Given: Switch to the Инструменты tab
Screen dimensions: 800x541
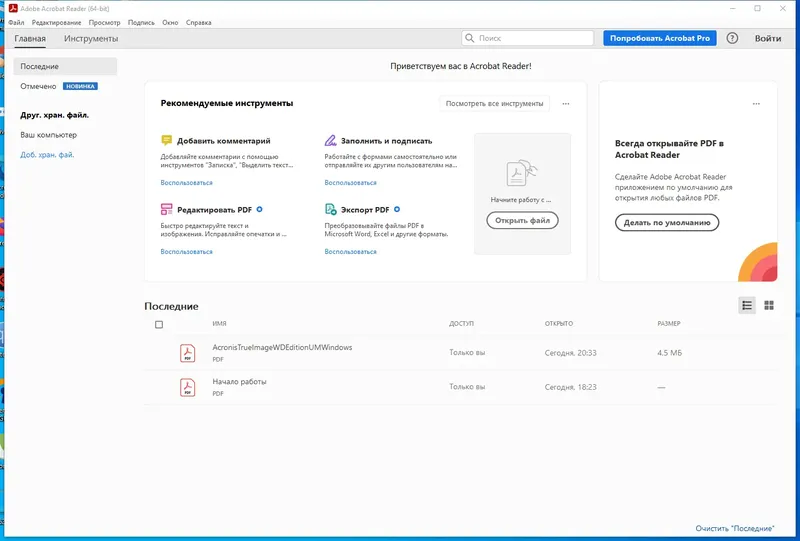Looking at the screenshot, I should click(x=91, y=39).
